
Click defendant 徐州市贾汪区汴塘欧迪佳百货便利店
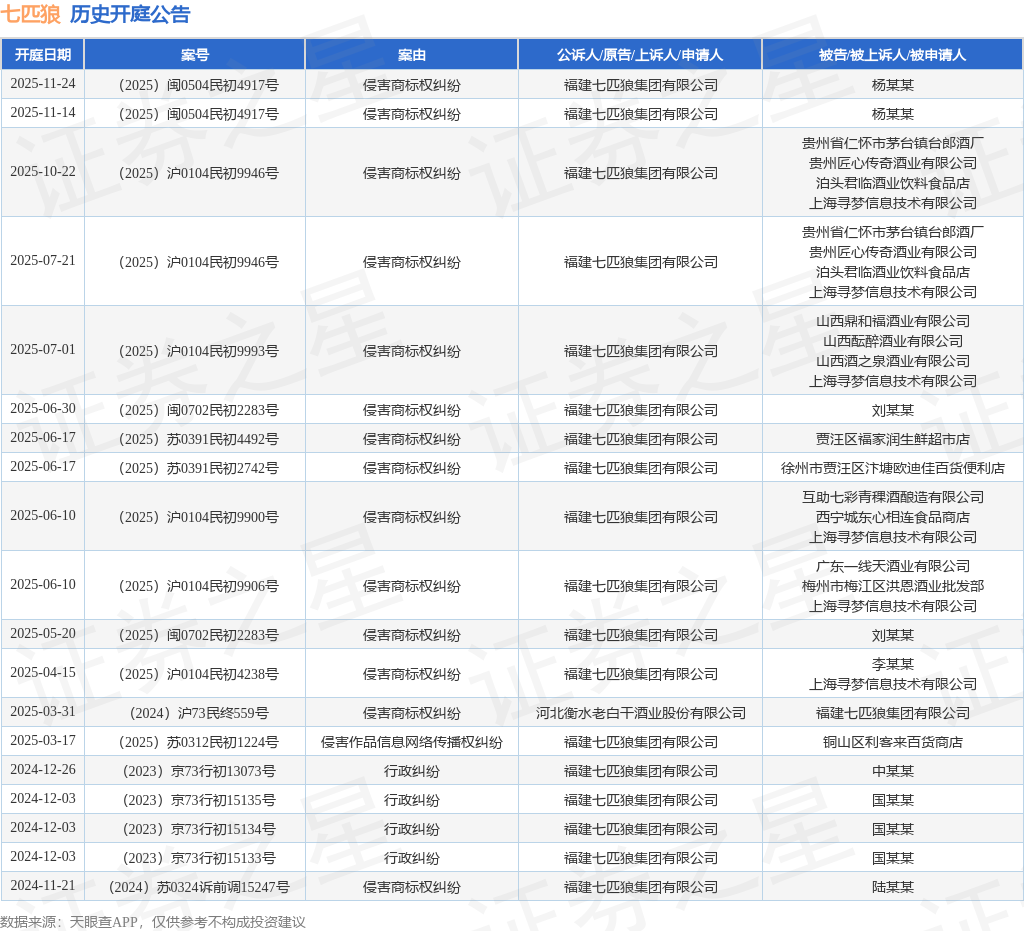[892, 468]
